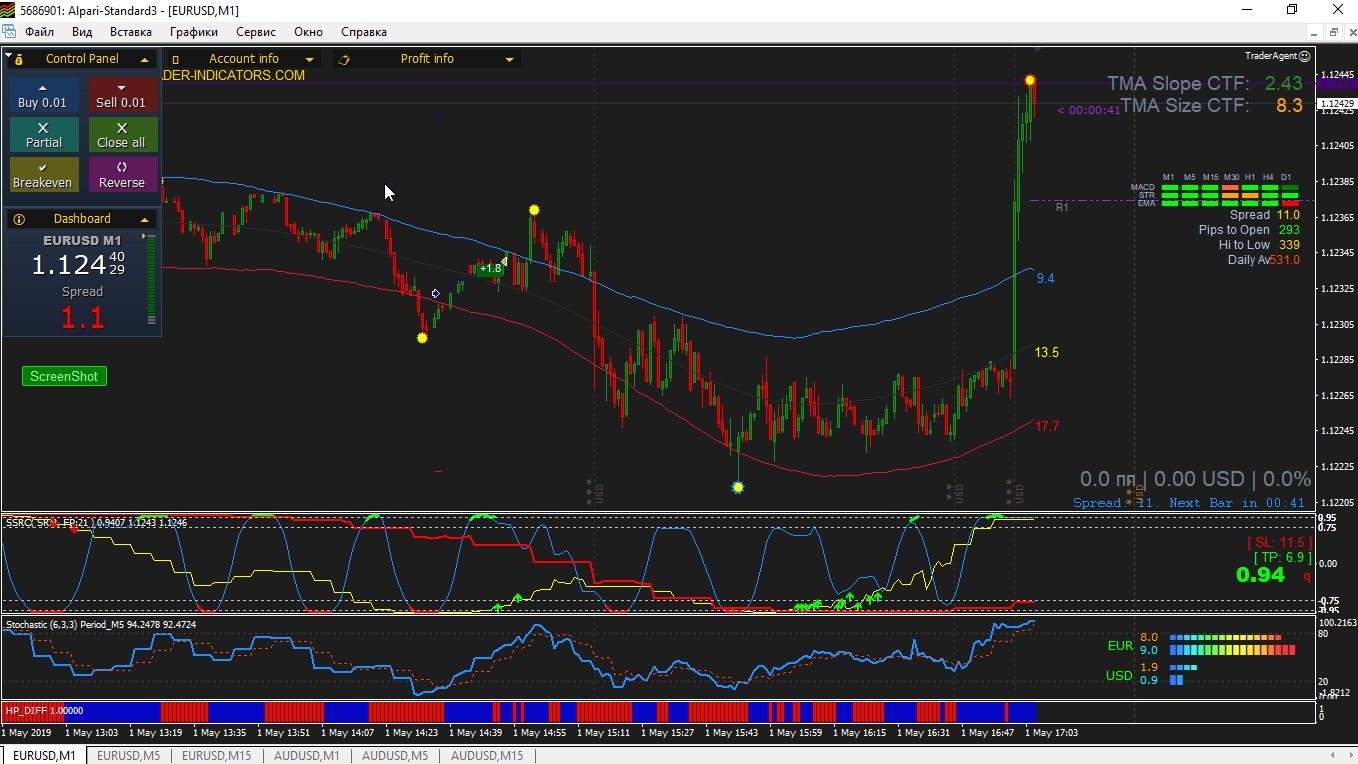Click the Partial close button
1358x764 pixels.
click(43, 135)
